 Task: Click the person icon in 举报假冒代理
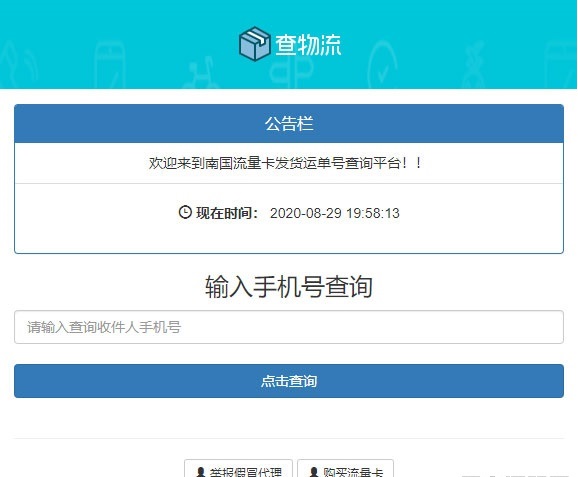pyautogui.click(x=201, y=472)
